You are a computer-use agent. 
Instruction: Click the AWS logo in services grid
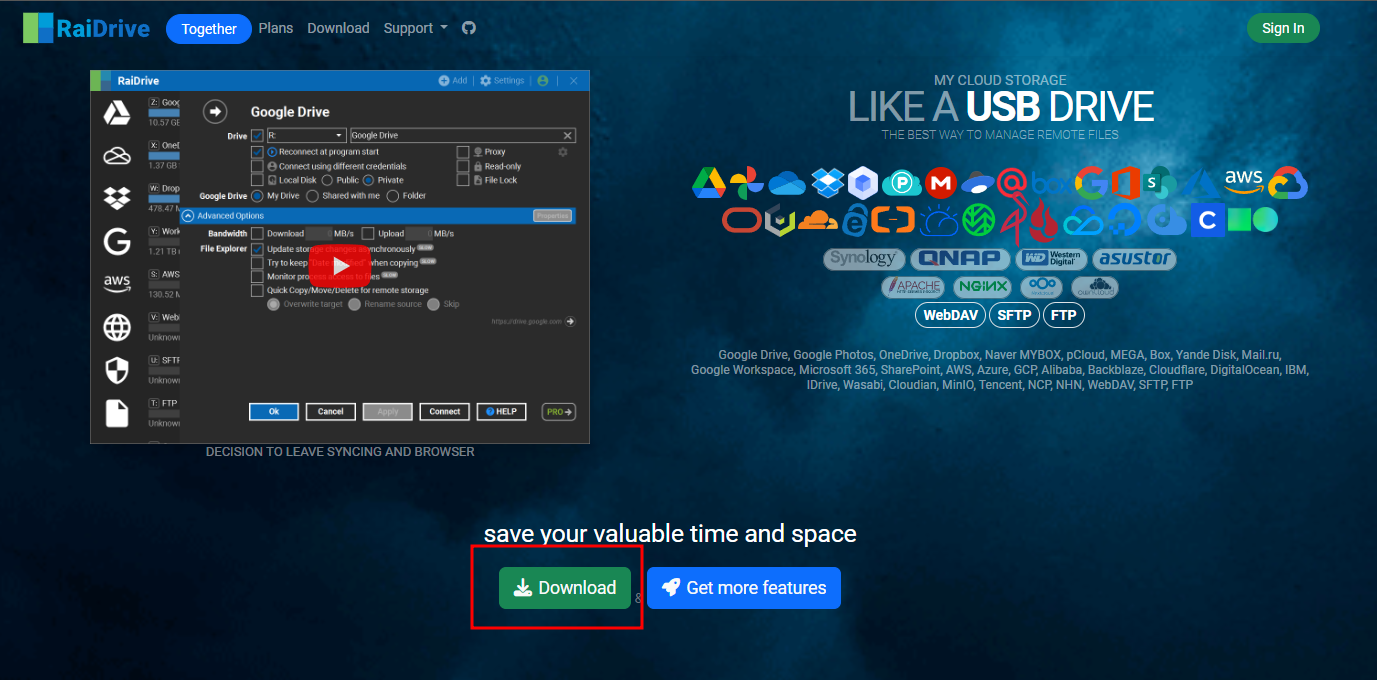pos(1244,181)
